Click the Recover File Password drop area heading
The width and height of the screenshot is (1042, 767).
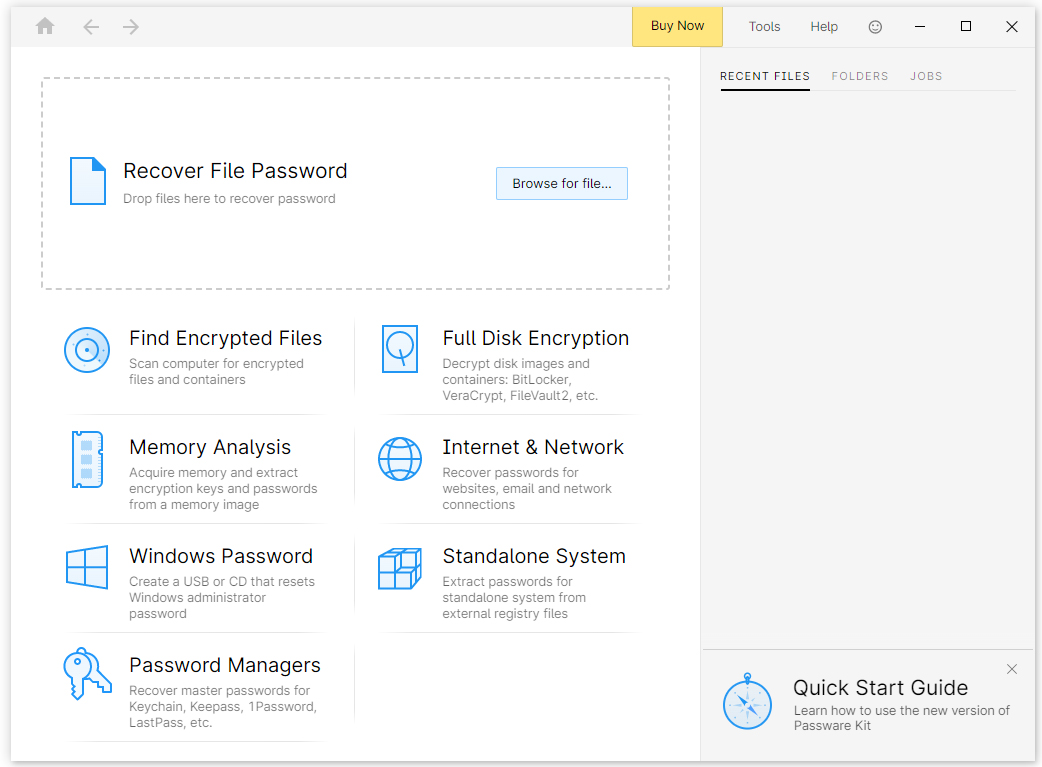tap(235, 171)
